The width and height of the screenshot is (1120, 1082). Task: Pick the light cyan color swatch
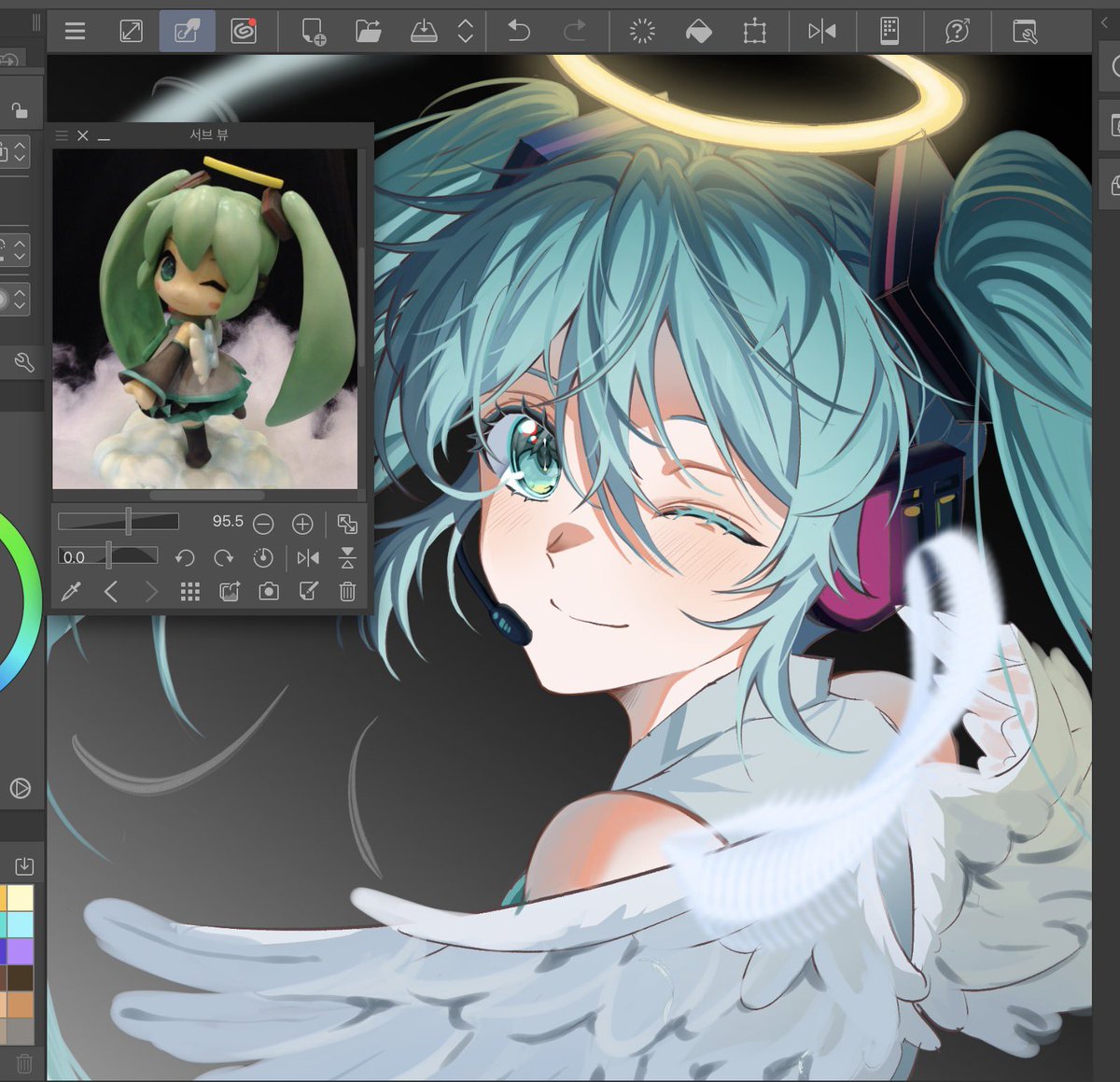21,924
